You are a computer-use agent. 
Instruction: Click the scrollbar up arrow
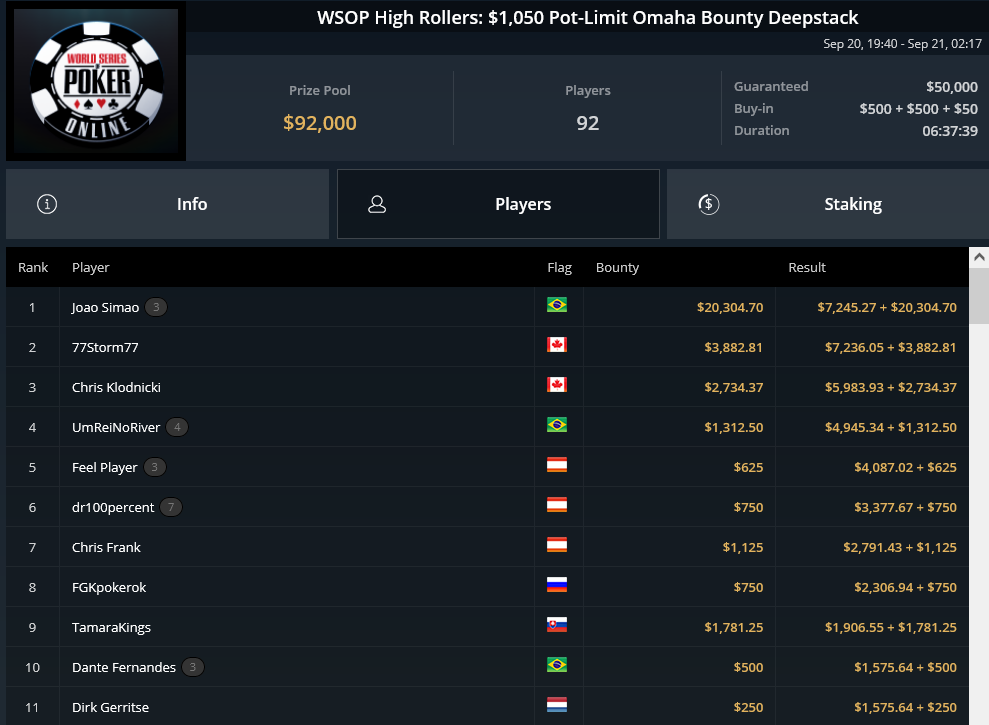pyautogui.click(x=979, y=257)
